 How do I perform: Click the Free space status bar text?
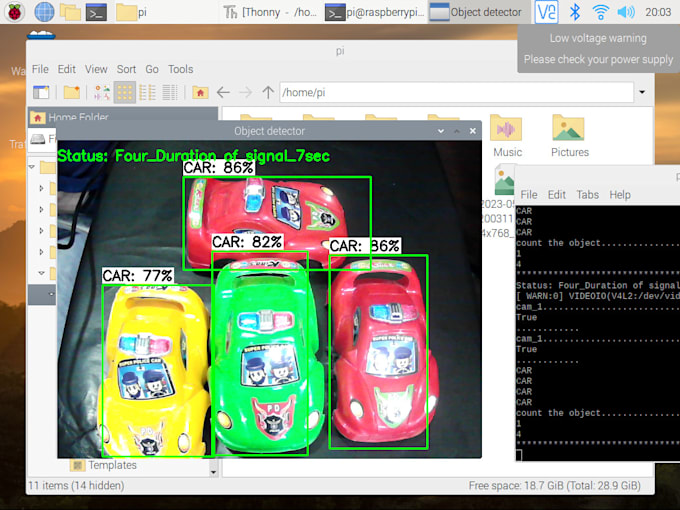pyautogui.click(x=555, y=485)
